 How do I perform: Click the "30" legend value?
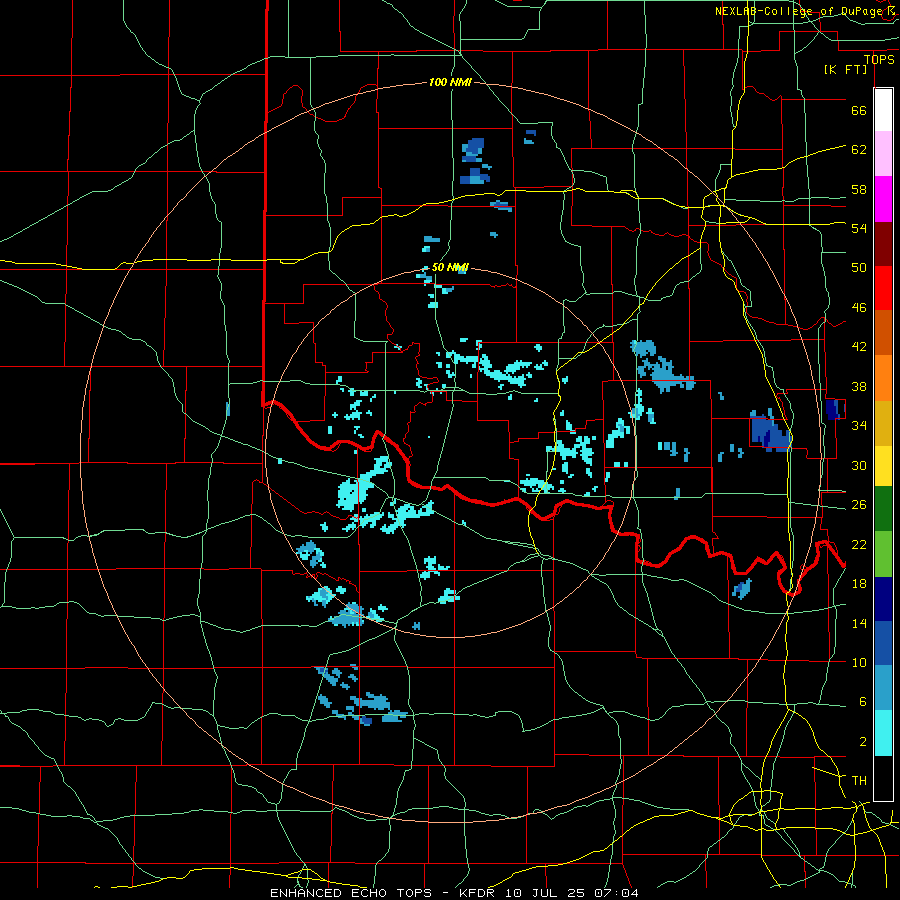(859, 465)
